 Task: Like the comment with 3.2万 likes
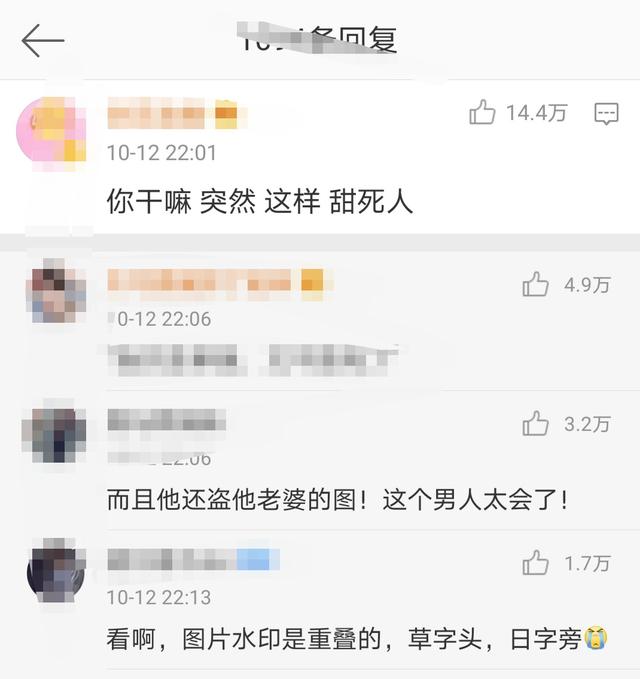536,423
